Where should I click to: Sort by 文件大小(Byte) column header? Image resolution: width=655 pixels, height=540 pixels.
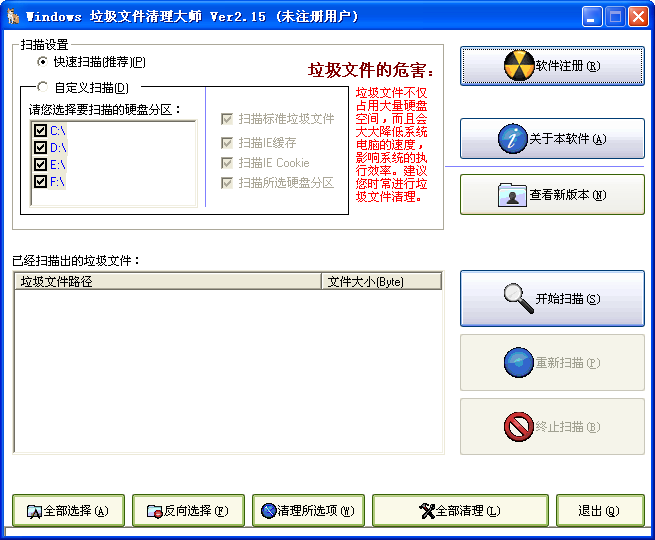coord(381,282)
